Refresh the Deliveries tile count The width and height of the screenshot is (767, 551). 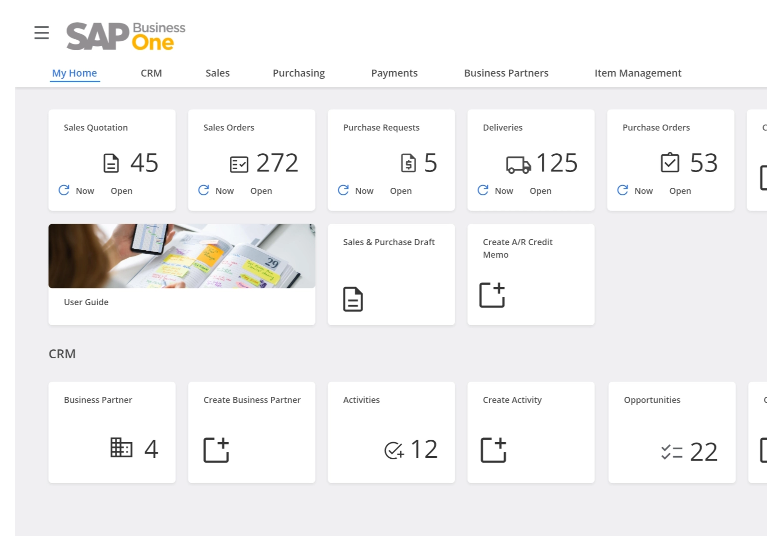point(483,190)
